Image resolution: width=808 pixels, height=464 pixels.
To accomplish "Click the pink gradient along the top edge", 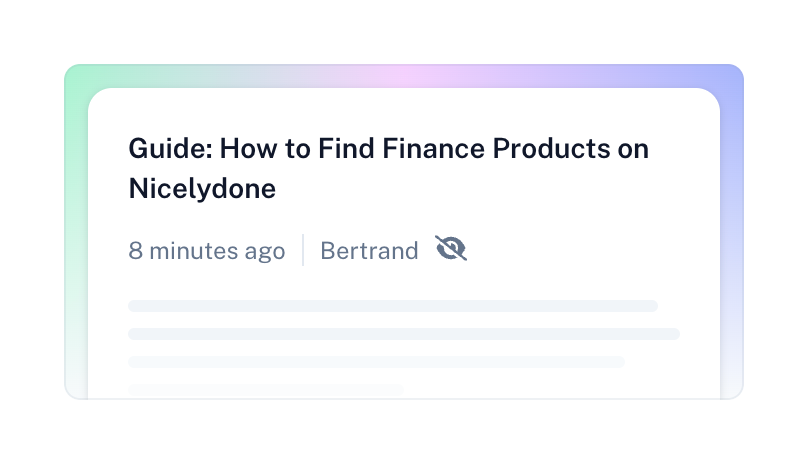I will [410, 76].
